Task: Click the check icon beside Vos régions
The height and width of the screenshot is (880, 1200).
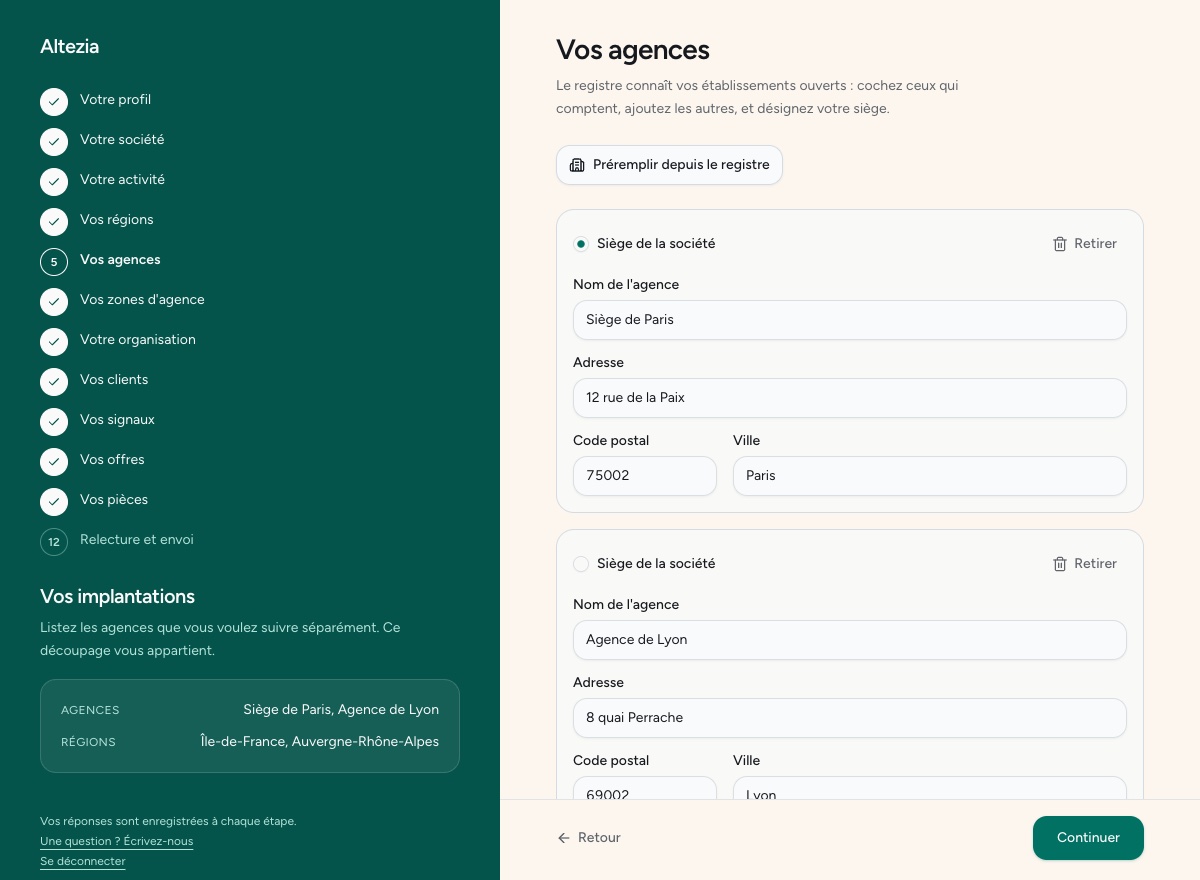Action: 54,222
